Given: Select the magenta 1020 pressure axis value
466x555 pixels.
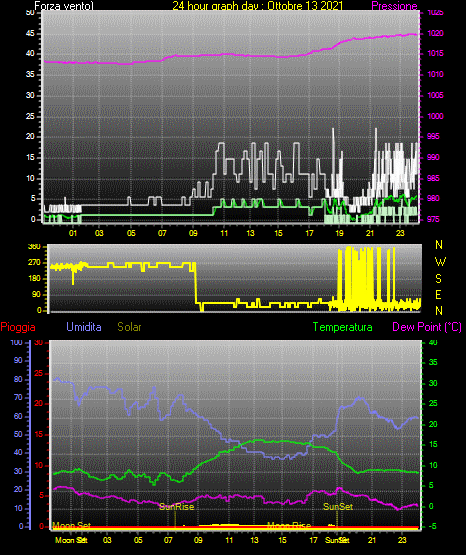Looking at the screenshot, I should [435, 33].
